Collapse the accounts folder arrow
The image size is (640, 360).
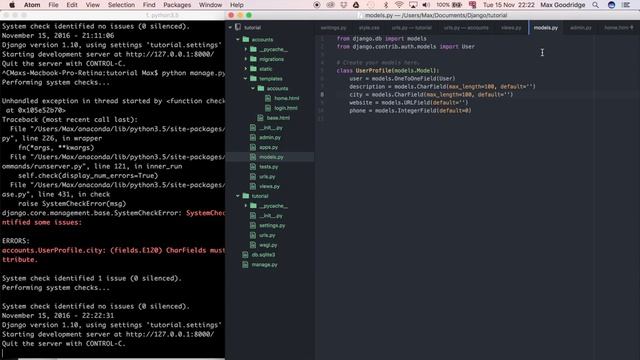click(x=238, y=40)
